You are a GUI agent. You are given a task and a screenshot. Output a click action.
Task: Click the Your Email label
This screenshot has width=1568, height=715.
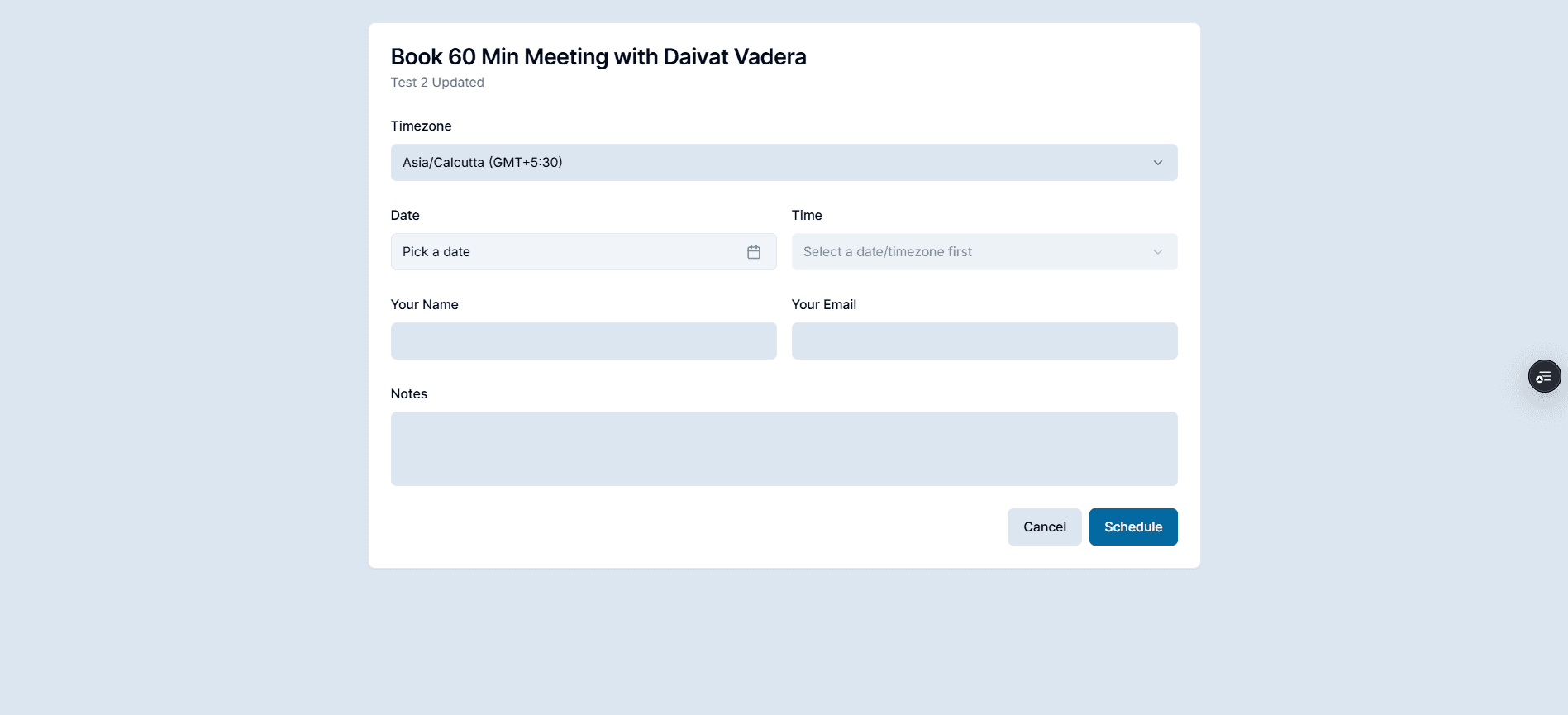tap(823, 304)
